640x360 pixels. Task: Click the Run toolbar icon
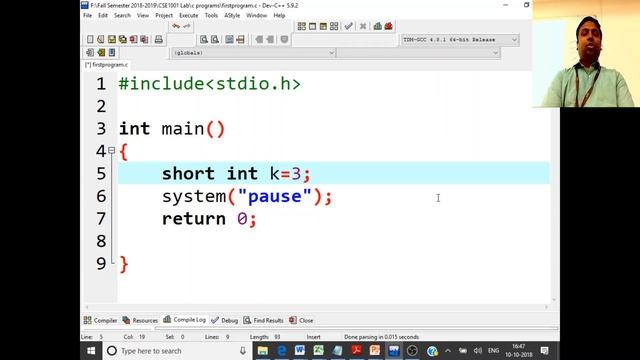[x=312, y=27]
